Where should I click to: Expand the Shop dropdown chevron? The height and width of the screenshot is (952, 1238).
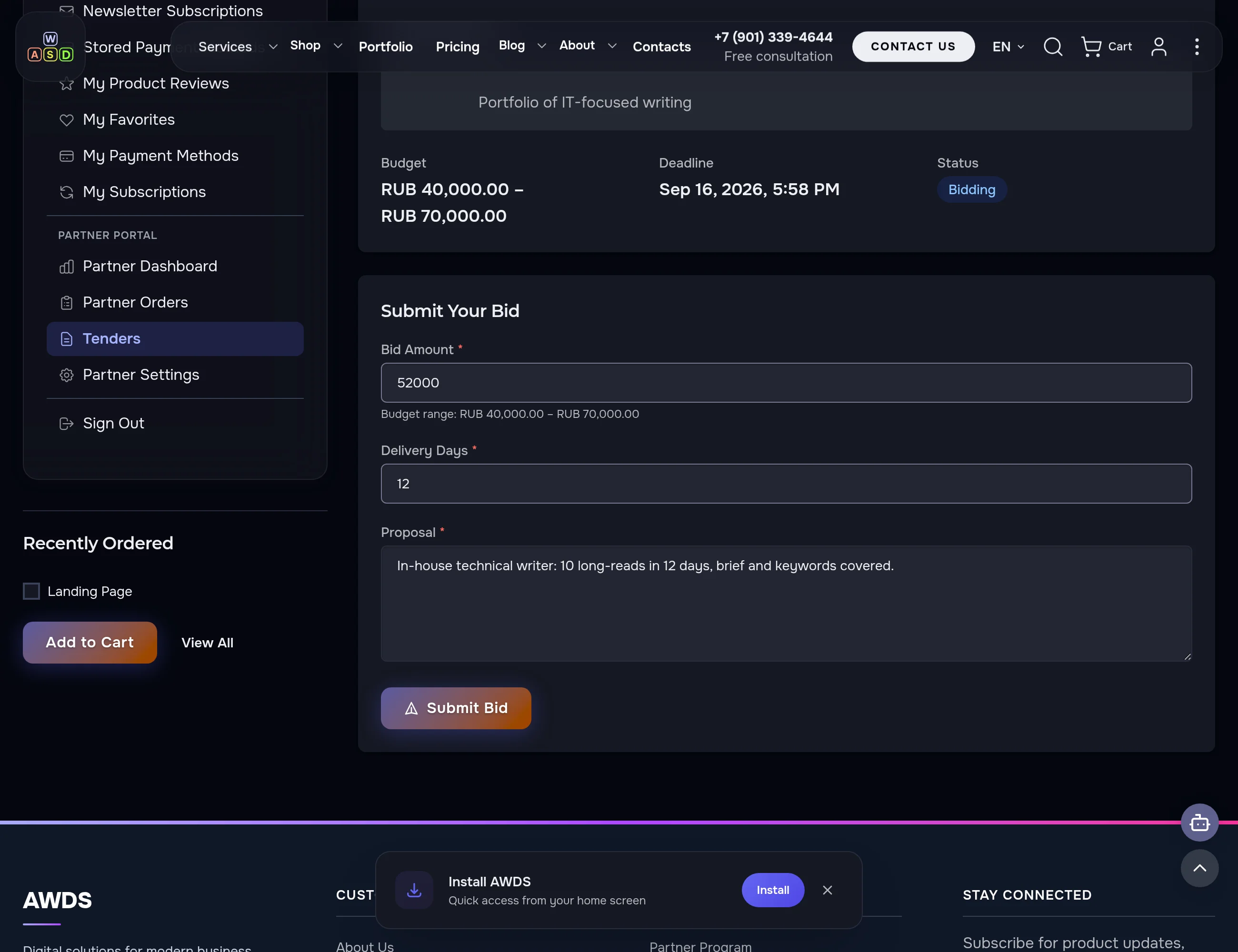tap(338, 46)
